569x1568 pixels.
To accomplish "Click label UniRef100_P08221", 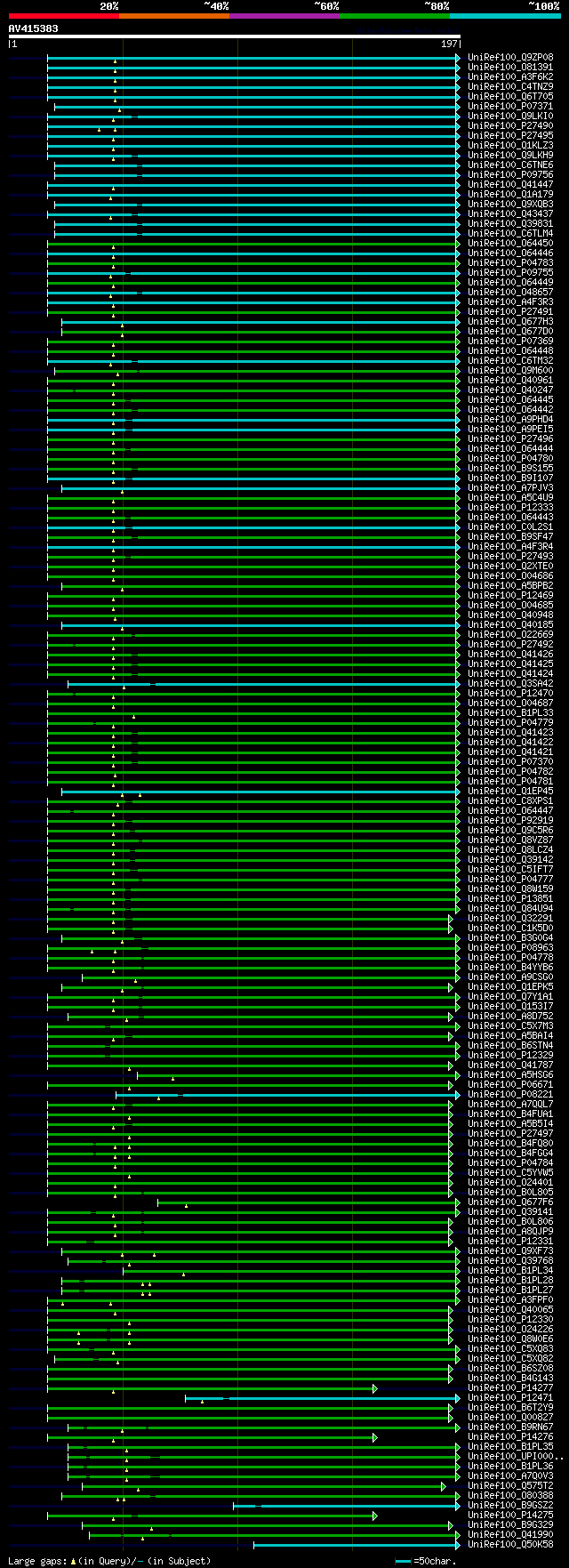I will 510,1094.
